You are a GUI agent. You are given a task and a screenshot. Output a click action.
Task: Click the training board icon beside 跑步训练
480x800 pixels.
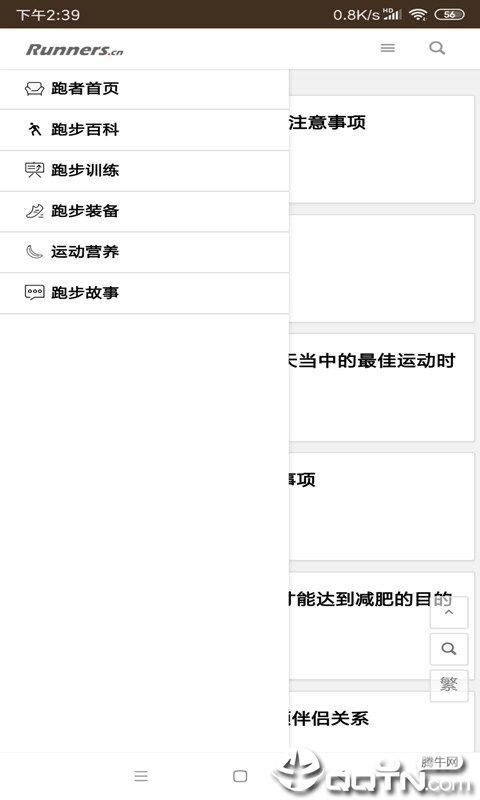[x=34, y=170]
